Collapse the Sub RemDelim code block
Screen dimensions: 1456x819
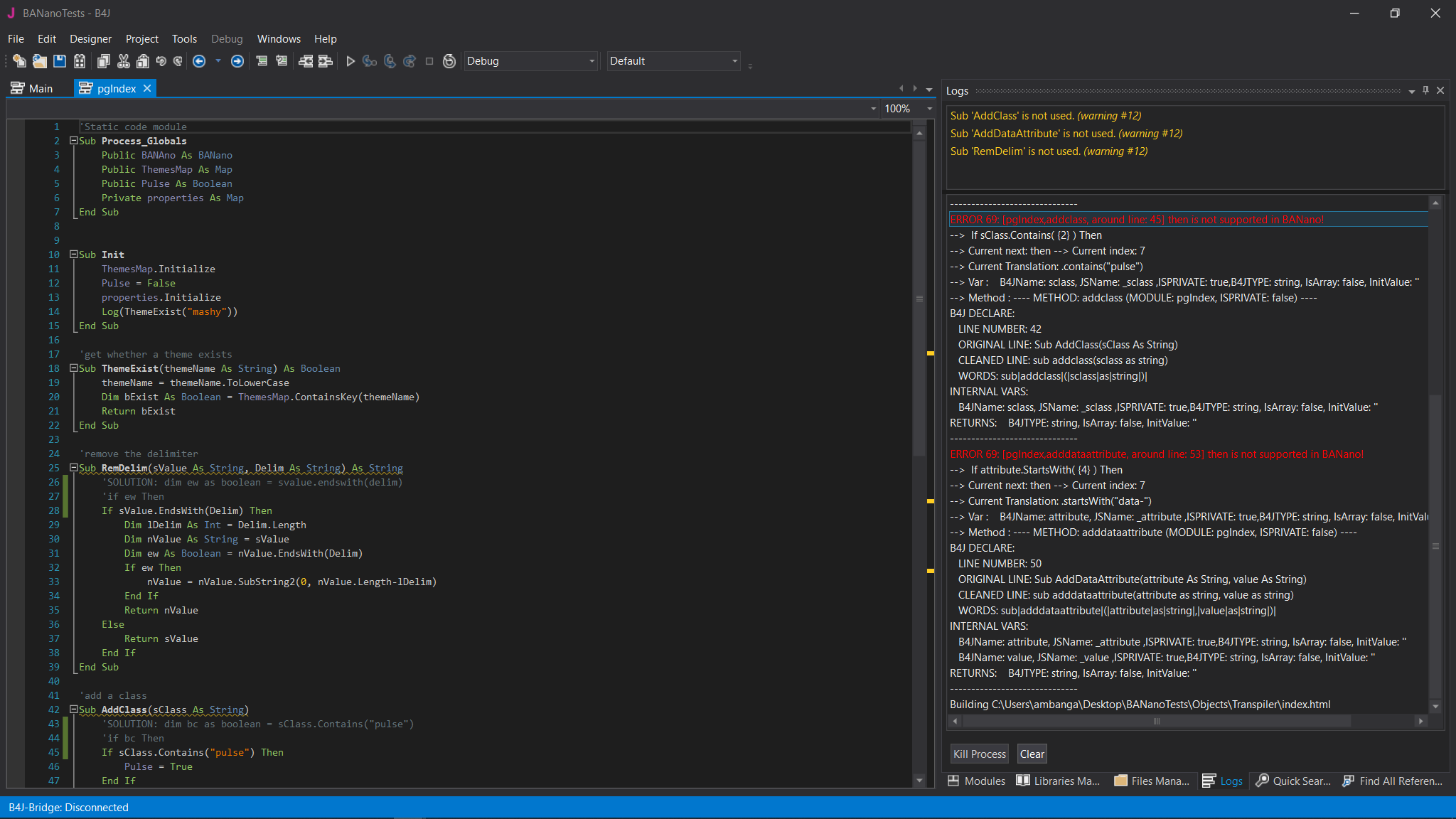pyautogui.click(x=73, y=468)
